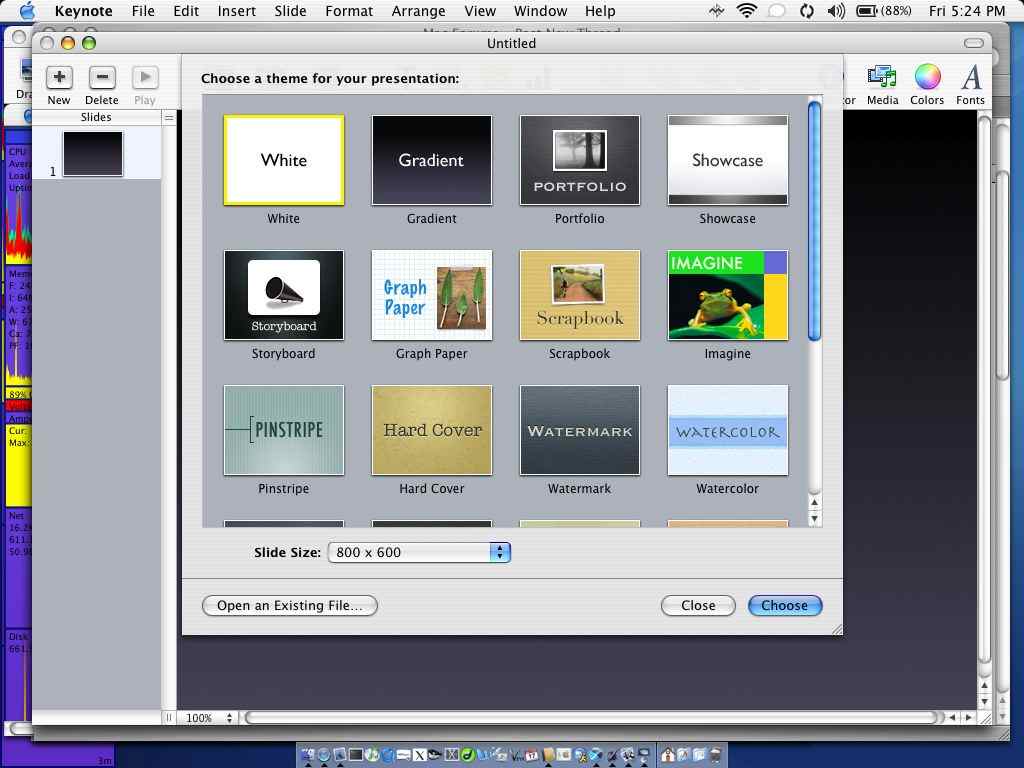Viewport: 1024px width, 768px height.
Task: Open the Window menu
Action: (541, 11)
